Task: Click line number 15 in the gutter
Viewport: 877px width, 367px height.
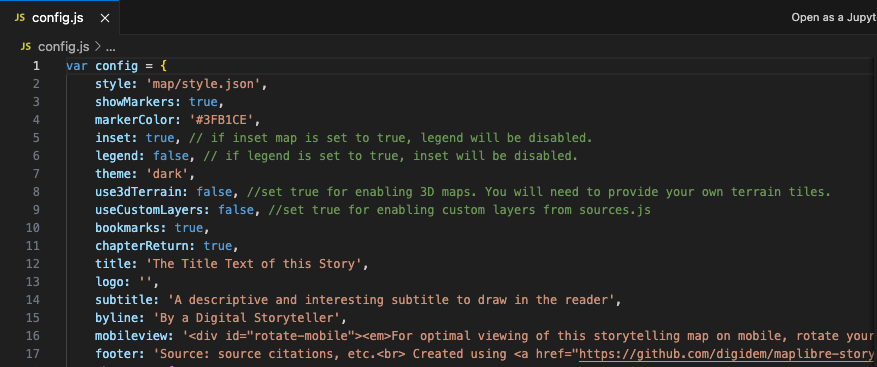Action: coord(33,318)
